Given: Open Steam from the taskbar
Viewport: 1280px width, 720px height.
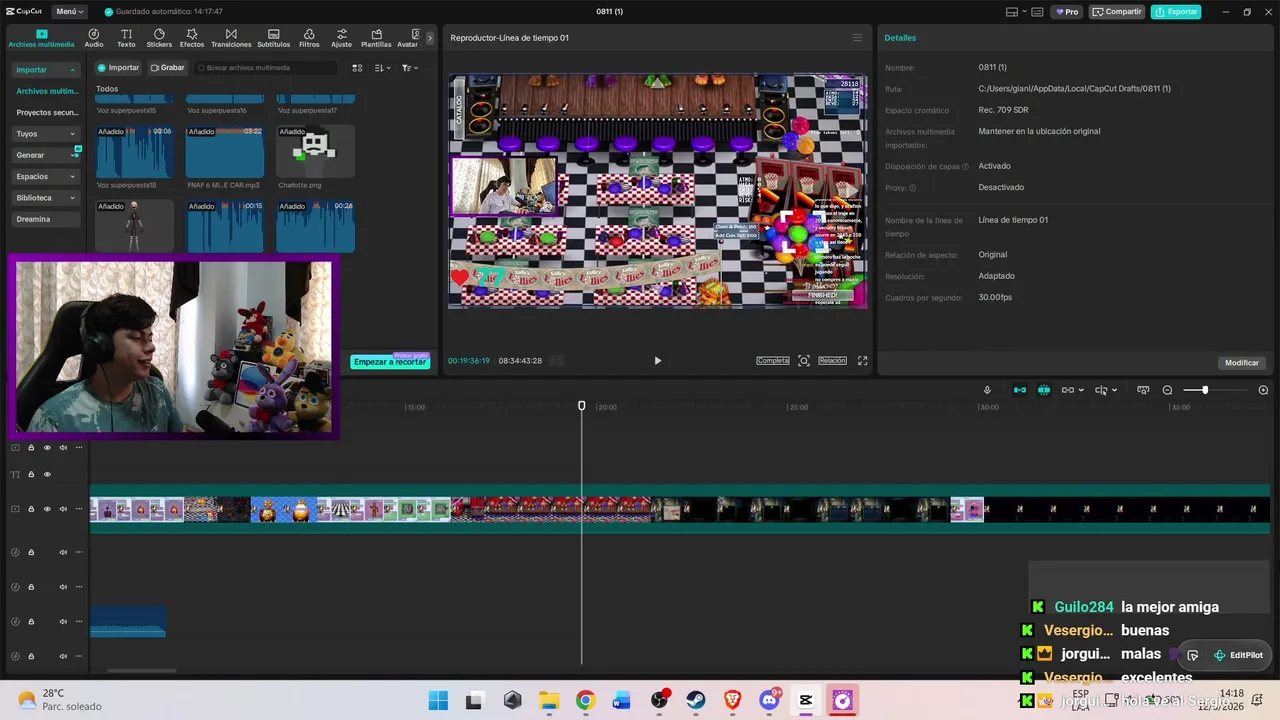Looking at the screenshot, I should 695,700.
